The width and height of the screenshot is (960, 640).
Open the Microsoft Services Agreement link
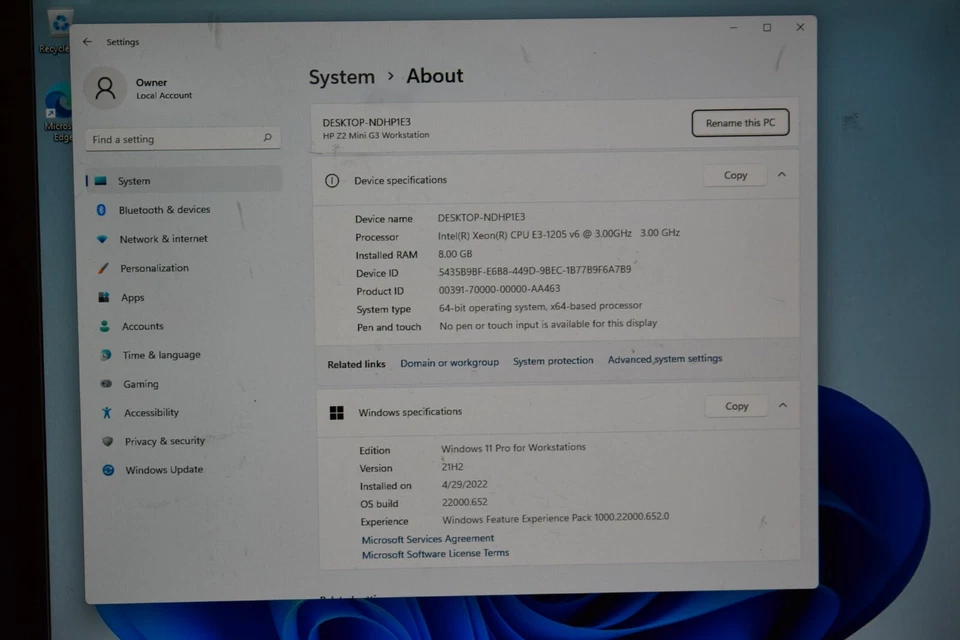[427, 538]
